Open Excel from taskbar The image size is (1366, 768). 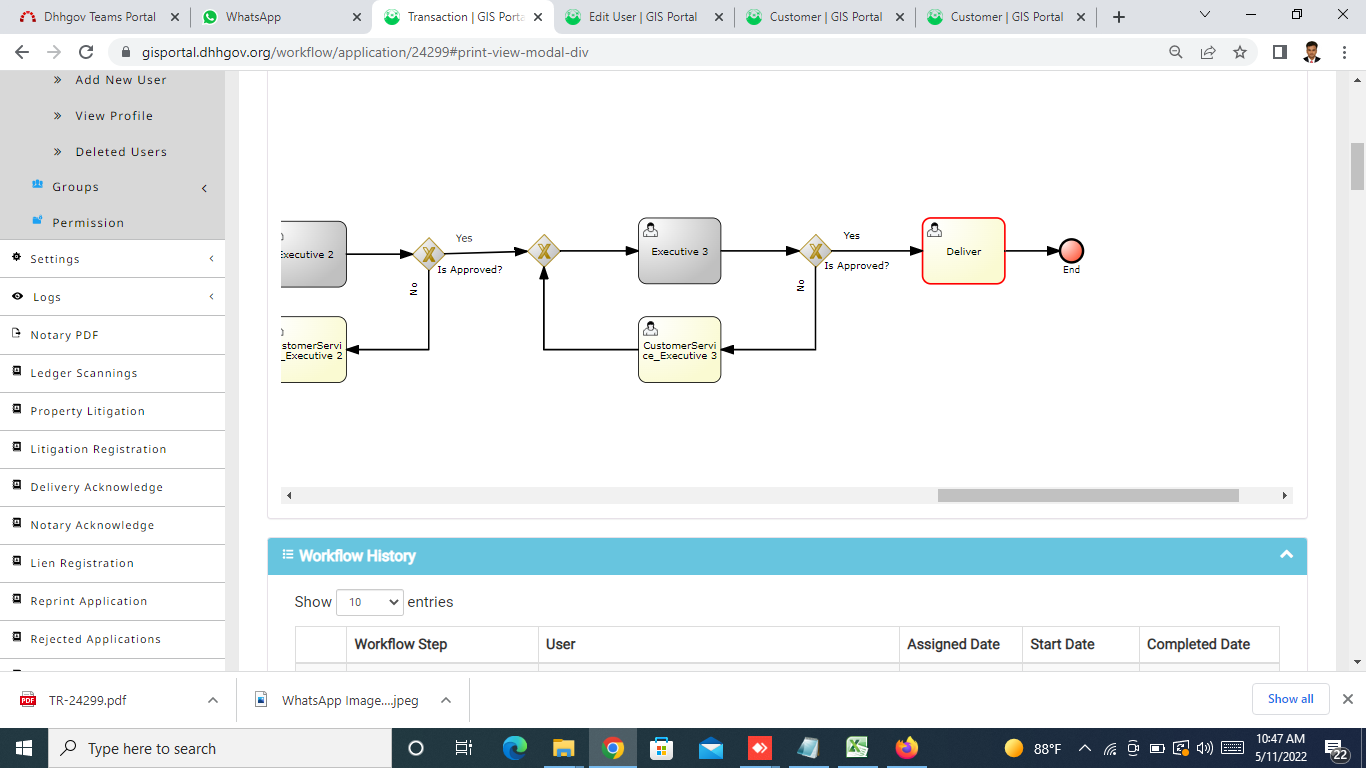point(857,748)
